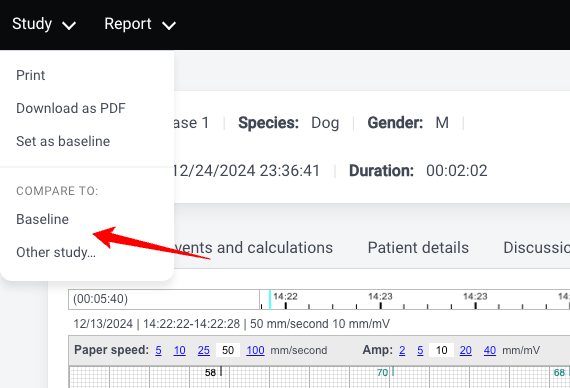This screenshot has width=570, height=388.
Task: Click the cyan timeline position marker
Action: point(270,300)
